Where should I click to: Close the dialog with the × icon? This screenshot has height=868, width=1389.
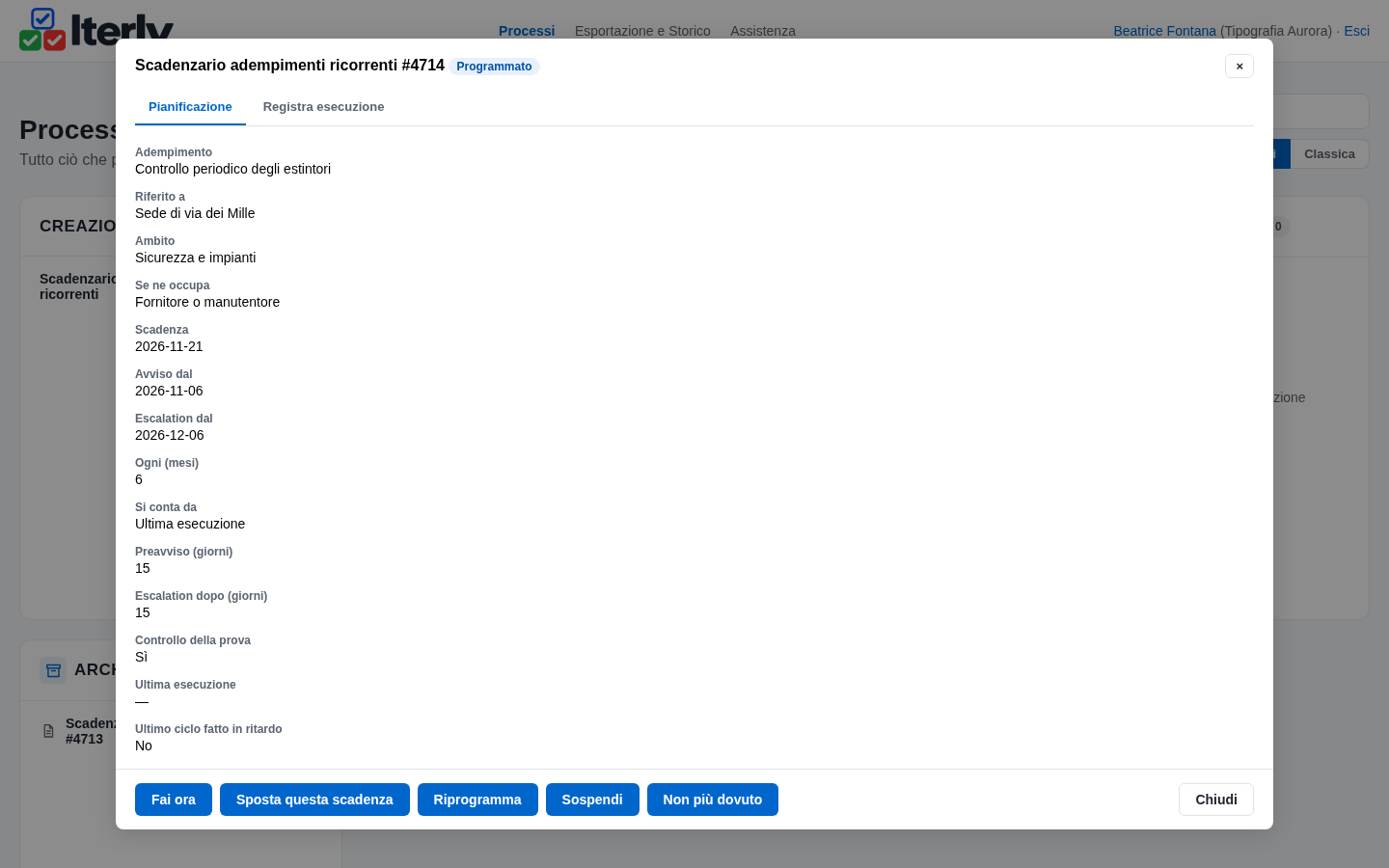coord(1239,66)
